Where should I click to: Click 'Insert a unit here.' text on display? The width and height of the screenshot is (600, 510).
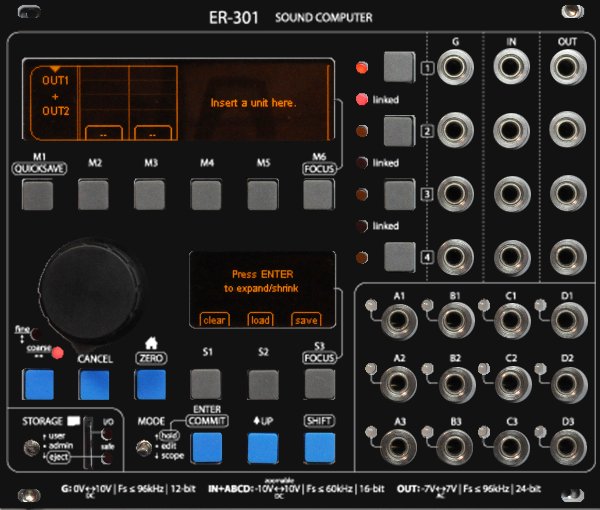point(253,103)
